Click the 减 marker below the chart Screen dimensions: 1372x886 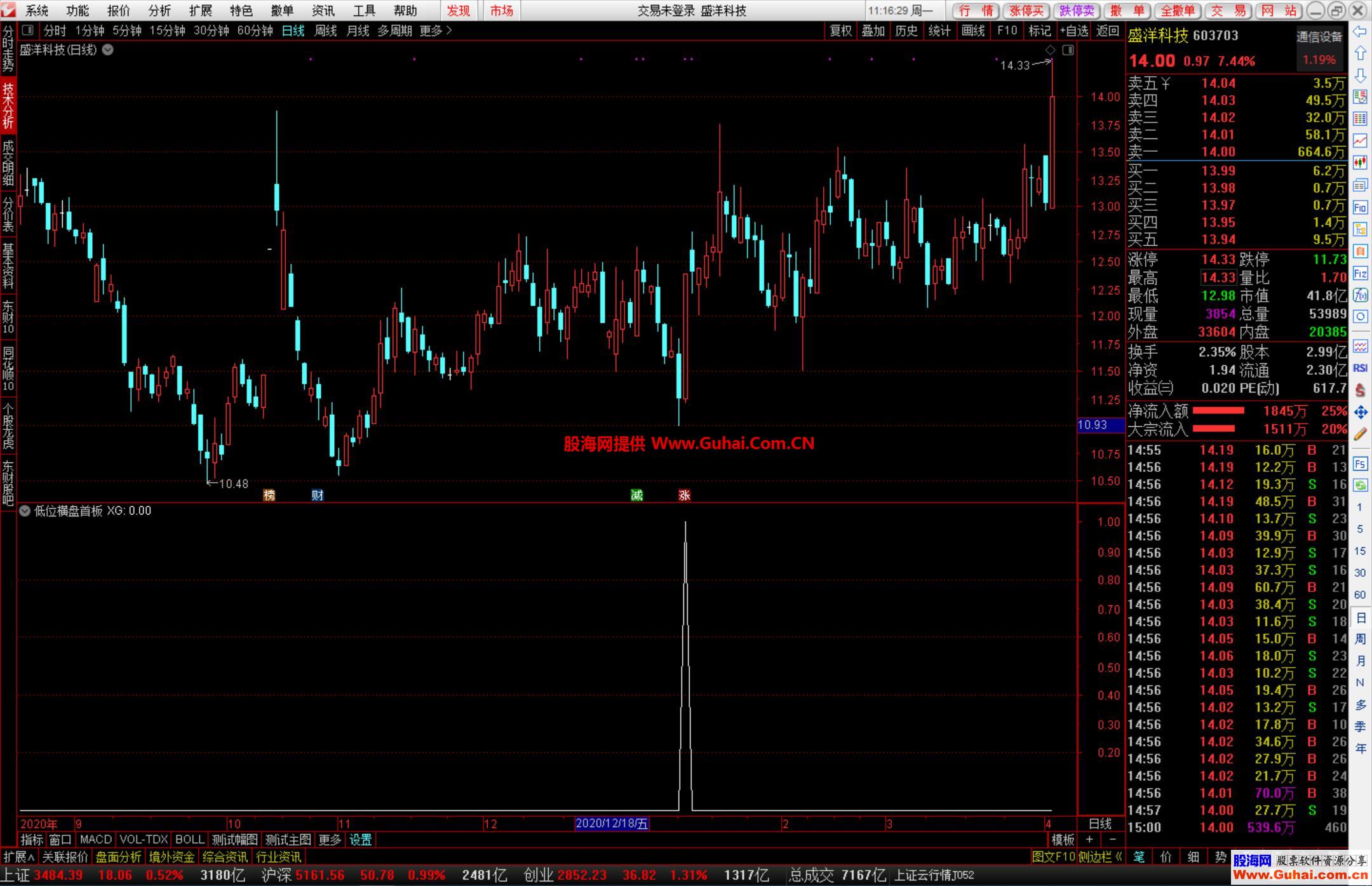click(637, 495)
